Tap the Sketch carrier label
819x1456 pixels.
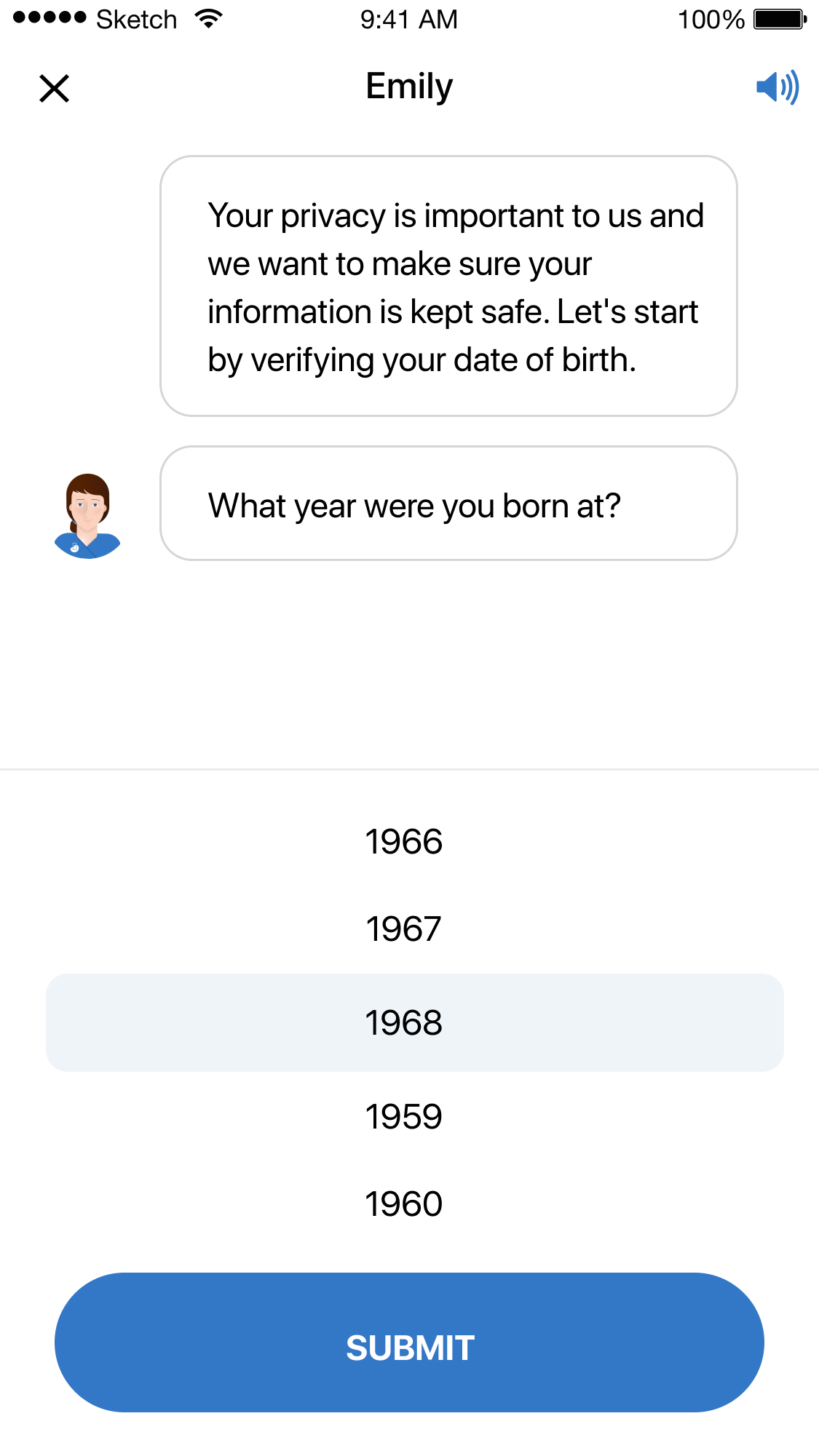[136, 20]
